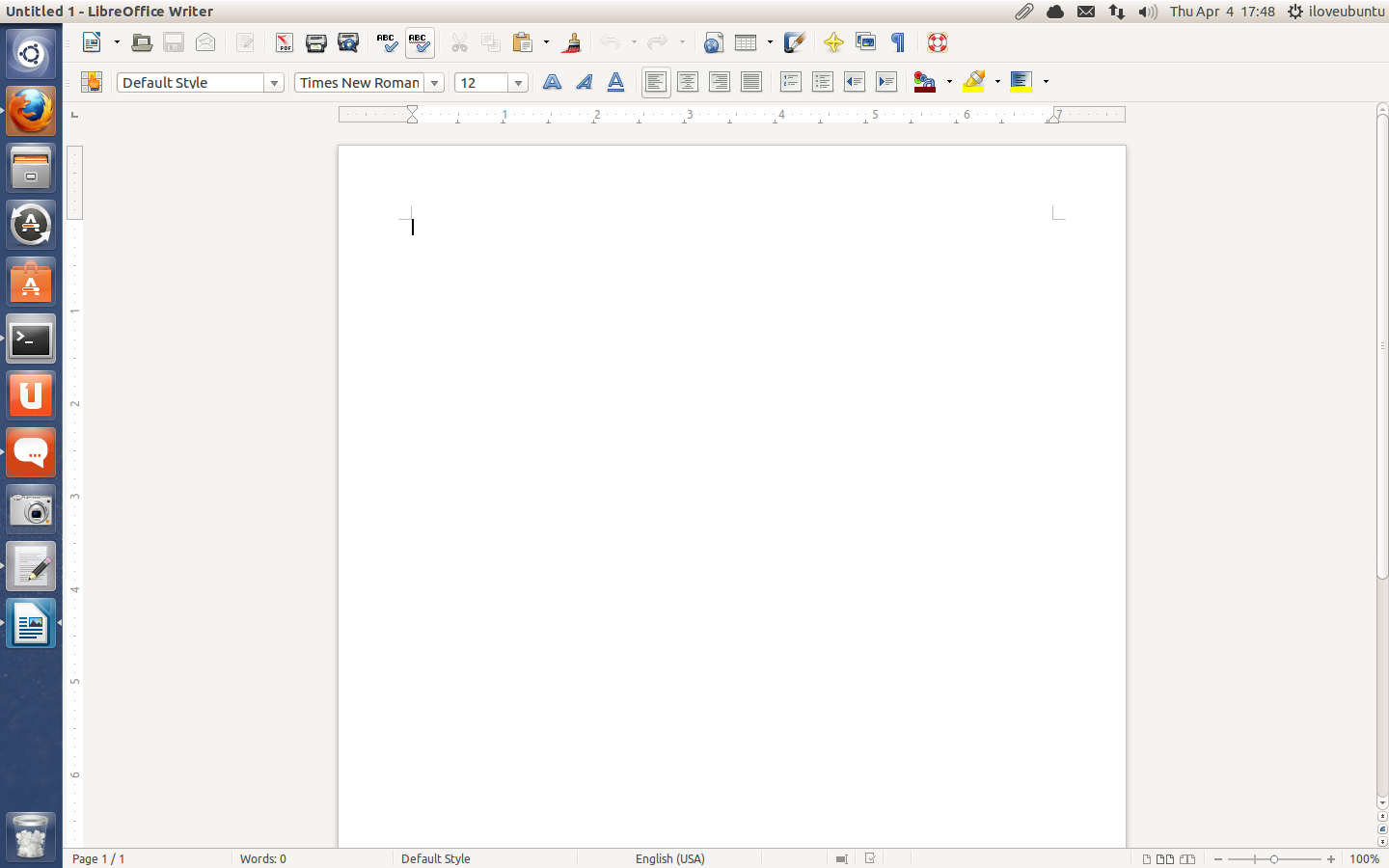
Task: Align text right
Action: pyautogui.click(x=719, y=82)
